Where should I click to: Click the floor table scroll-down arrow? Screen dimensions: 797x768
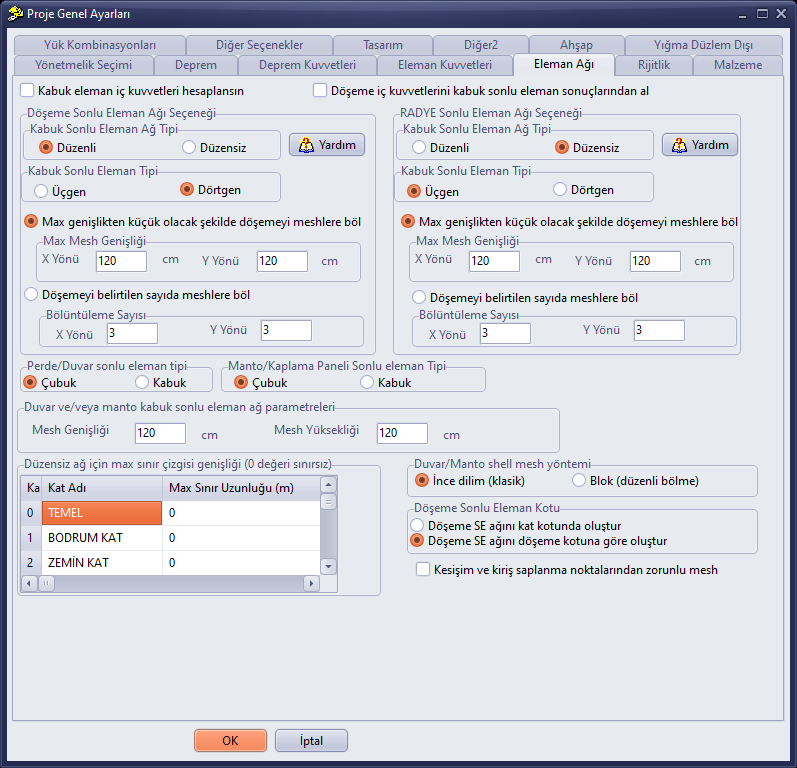(x=328, y=566)
